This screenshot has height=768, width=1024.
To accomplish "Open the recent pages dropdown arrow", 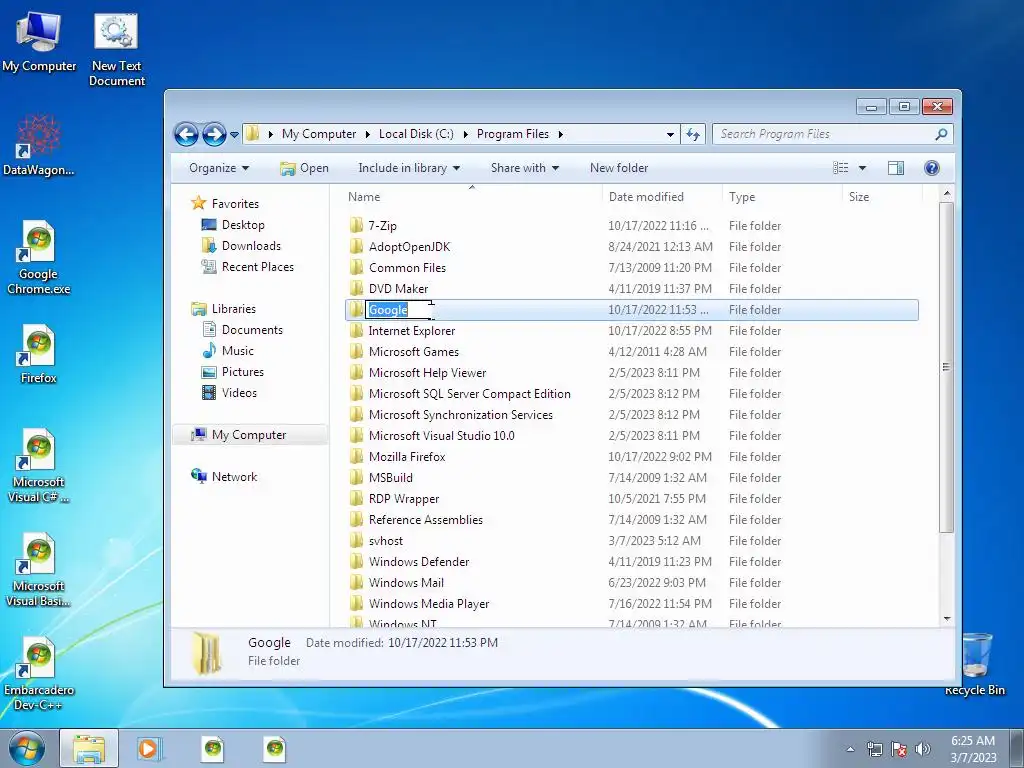I will click(234, 135).
